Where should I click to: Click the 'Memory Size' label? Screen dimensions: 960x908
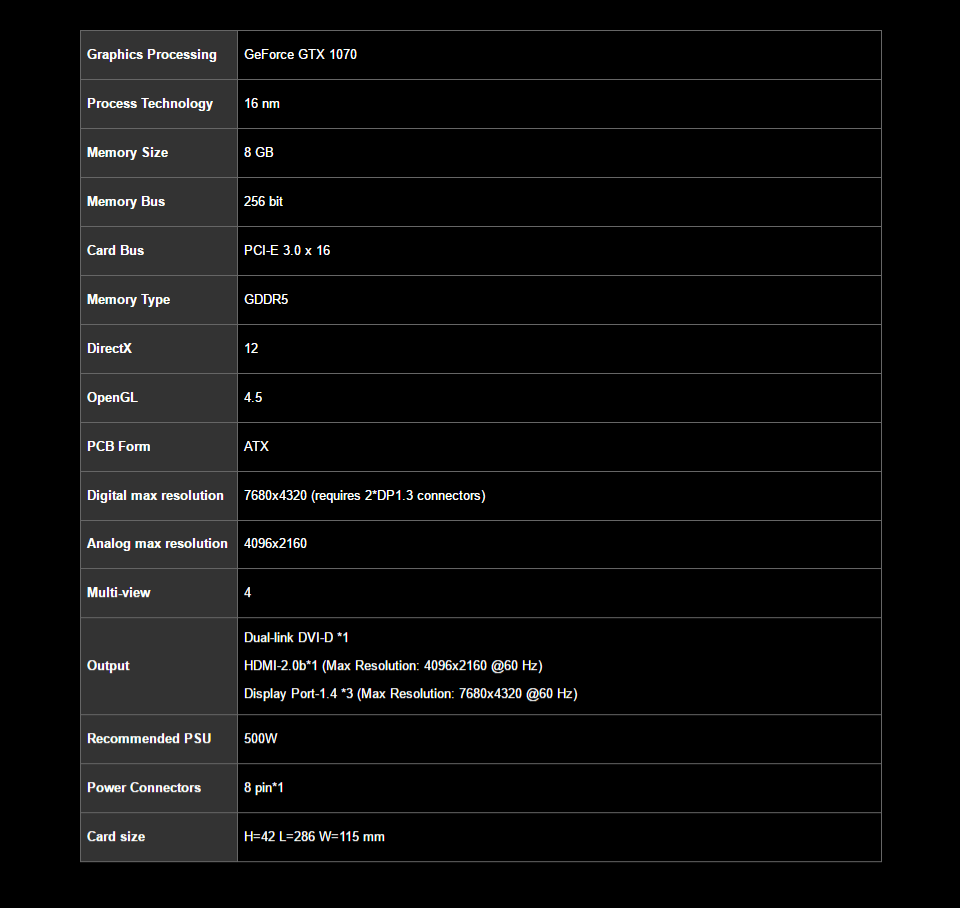(x=127, y=153)
